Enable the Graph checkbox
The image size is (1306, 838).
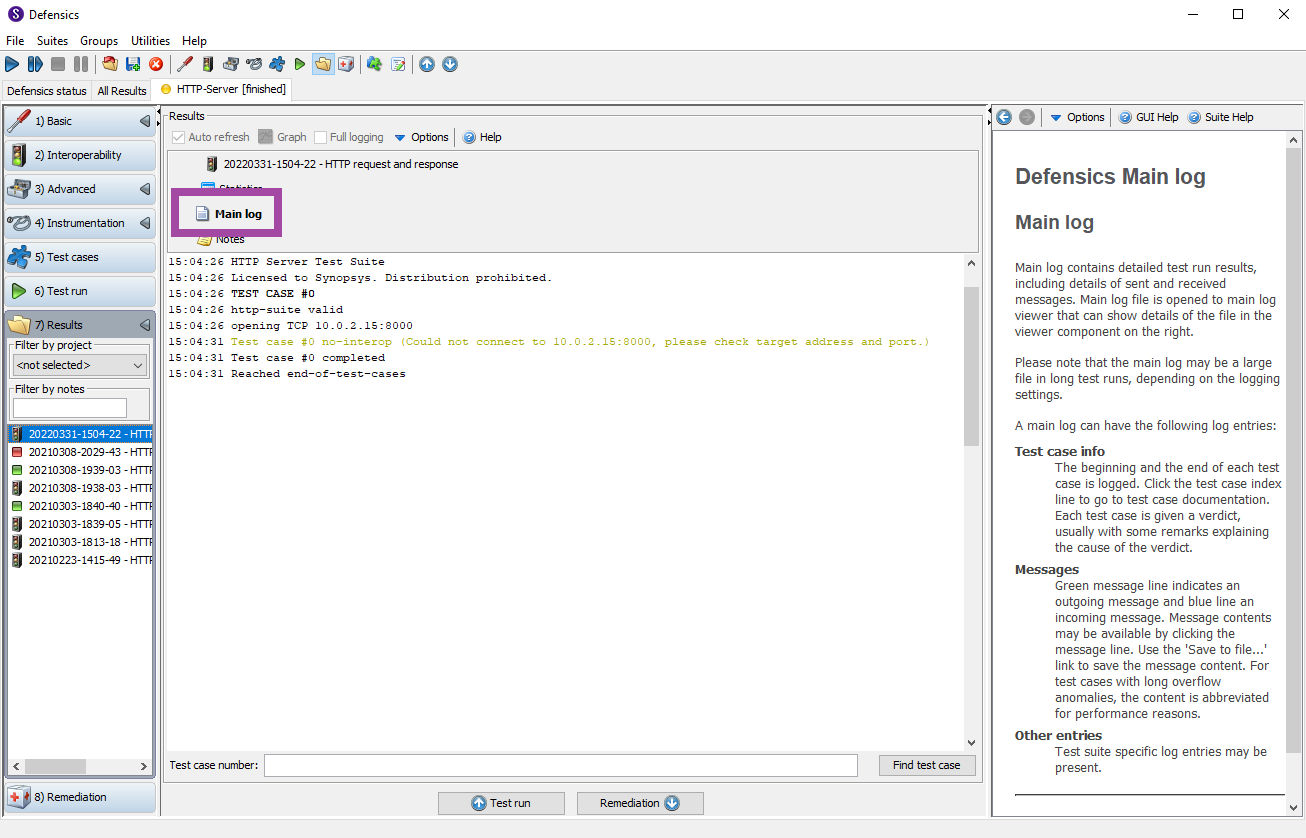pyautogui.click(x=265, y=137)
